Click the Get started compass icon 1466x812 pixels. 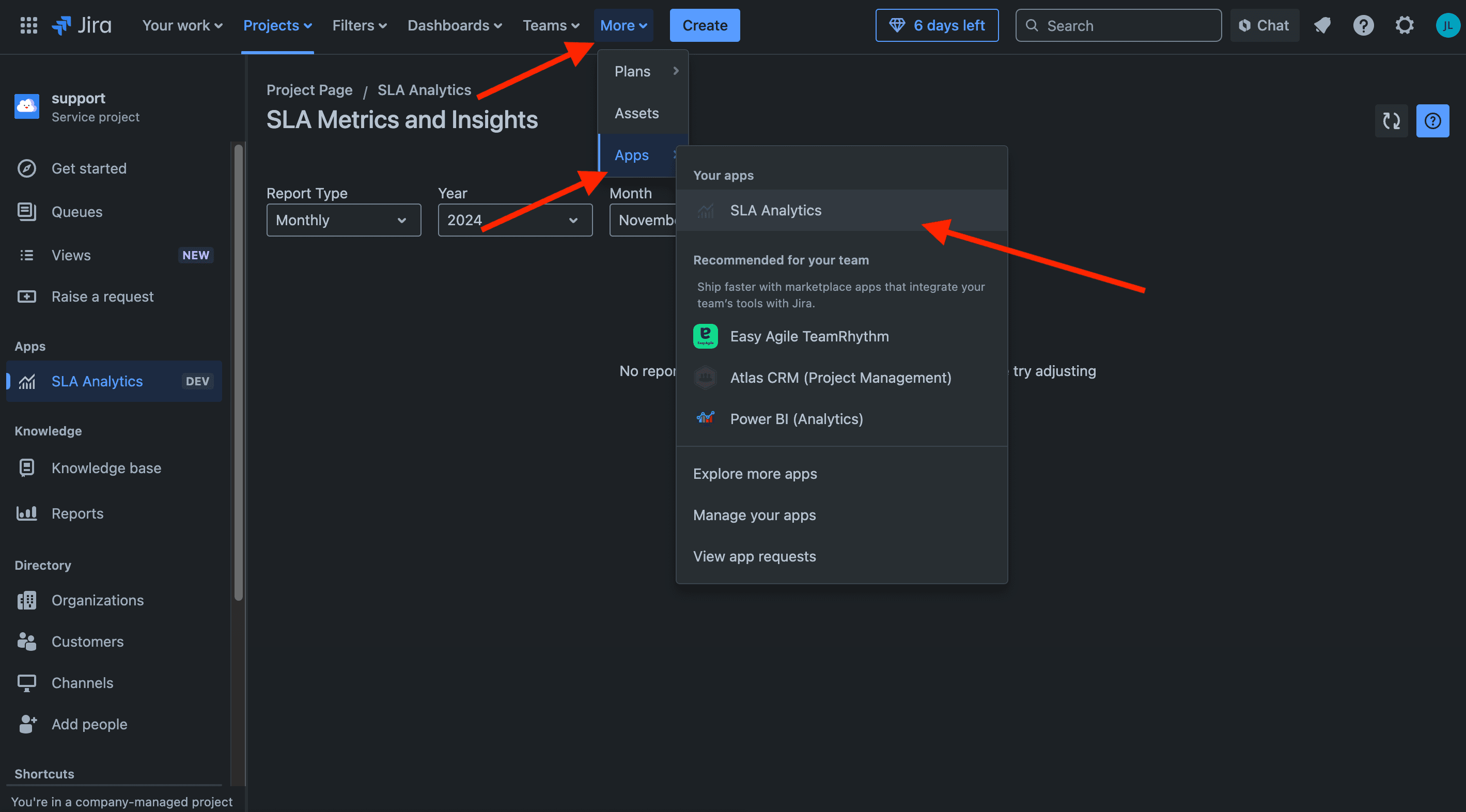[x=27, y=168]
